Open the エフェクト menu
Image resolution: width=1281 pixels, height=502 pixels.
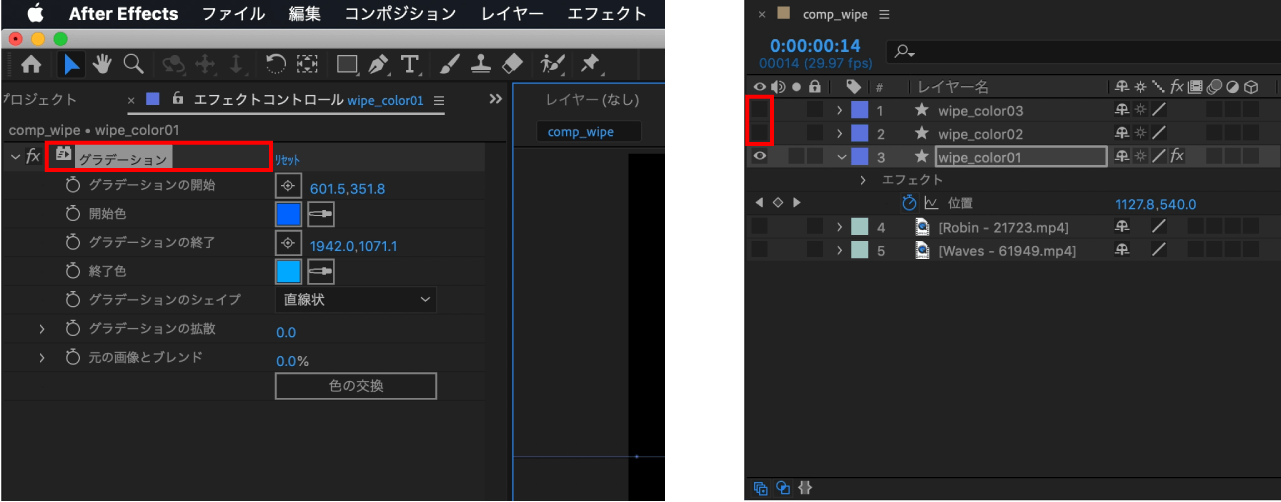coord(607,14)
